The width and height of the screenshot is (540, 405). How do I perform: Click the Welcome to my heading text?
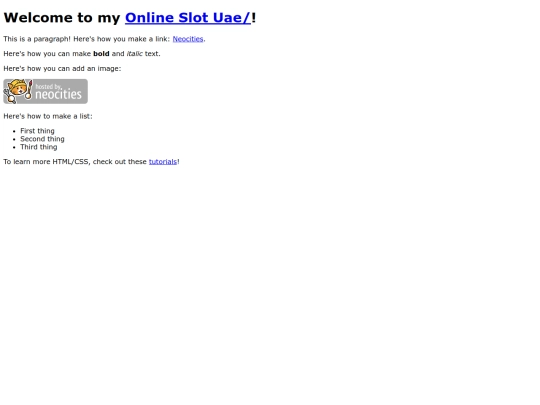point(62,18)
